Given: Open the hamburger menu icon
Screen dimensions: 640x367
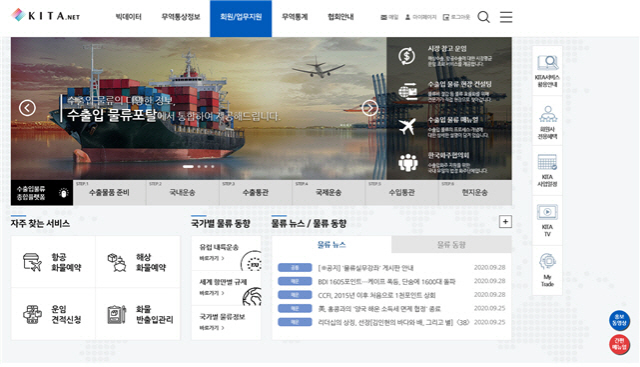Looking at the screenshot, I should 506,17.
